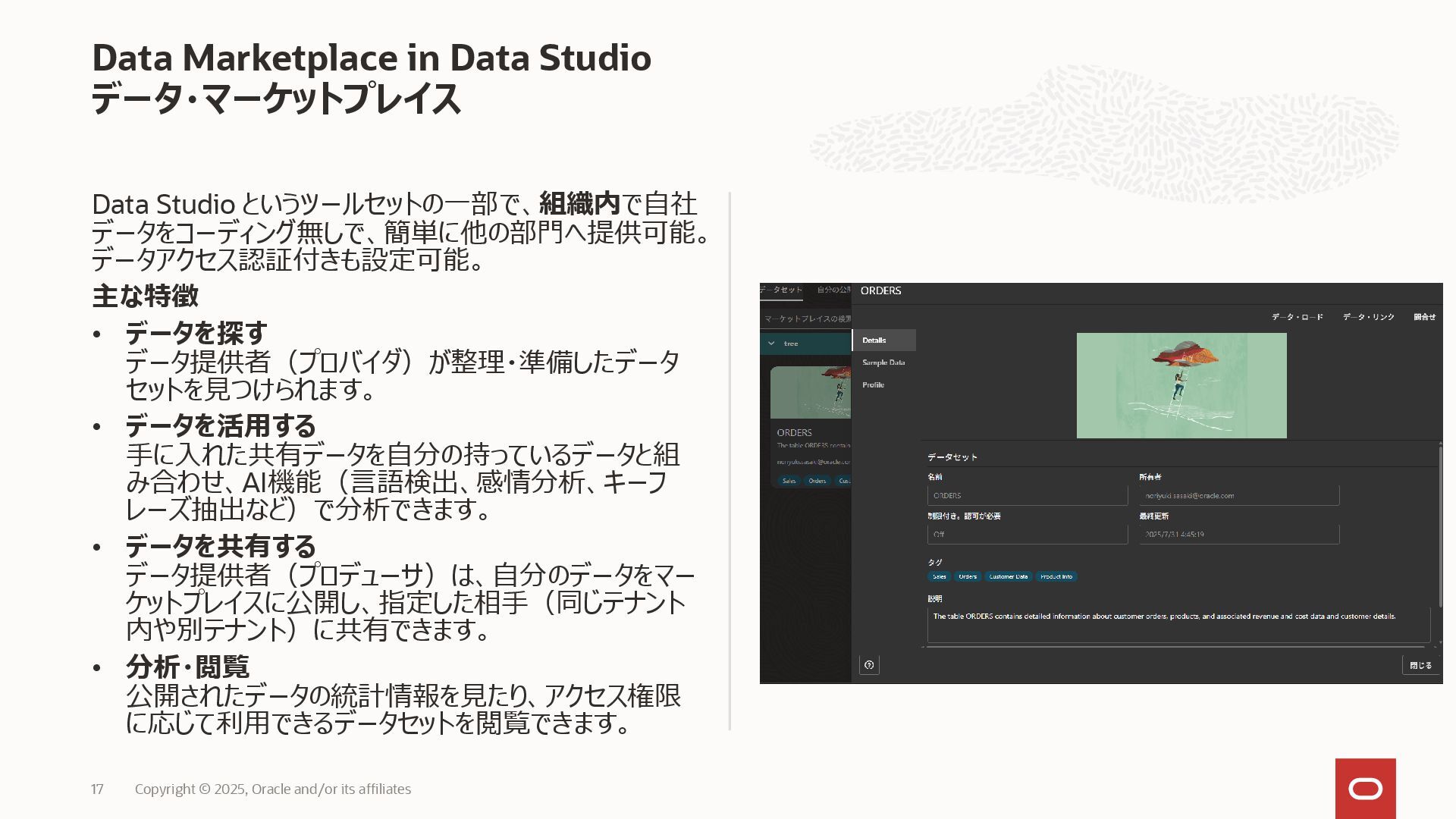The image size is (1456, 819).
Task: Click the ORDERS card thumbnail in list
Action: pos(811,393)
